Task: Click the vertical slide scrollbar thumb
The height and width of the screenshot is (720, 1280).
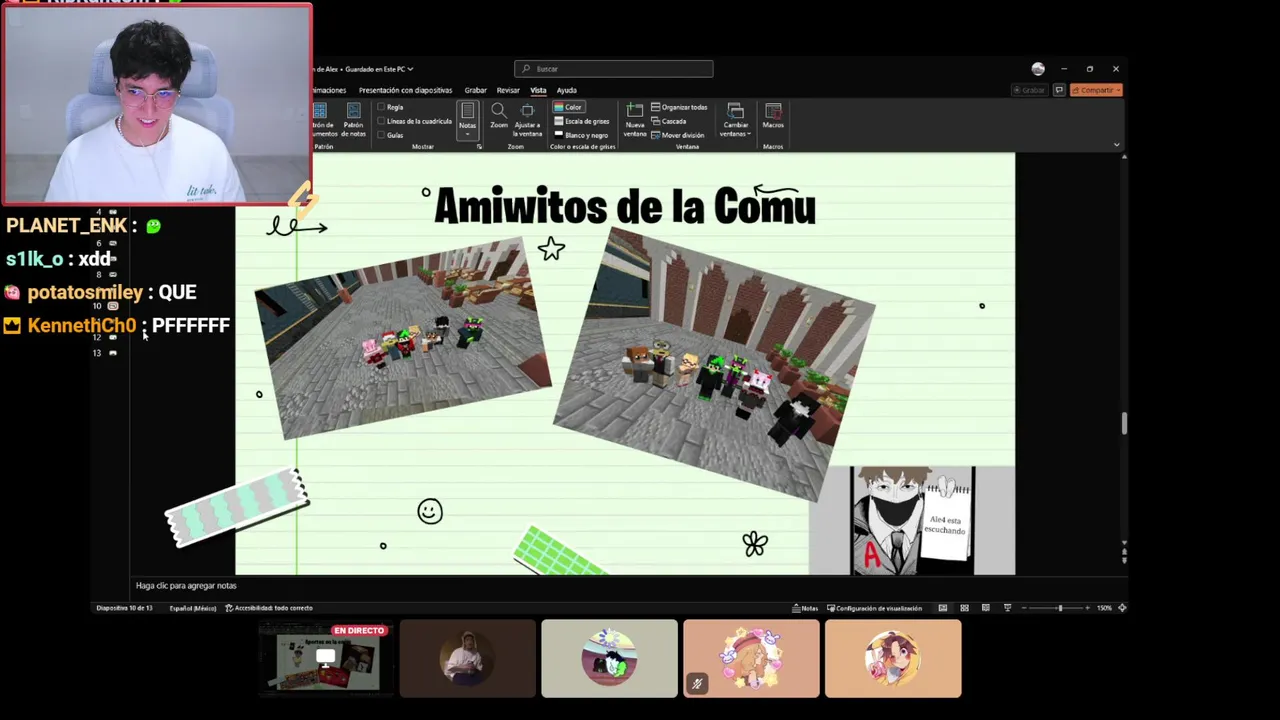Action: tap(1124, 424)
